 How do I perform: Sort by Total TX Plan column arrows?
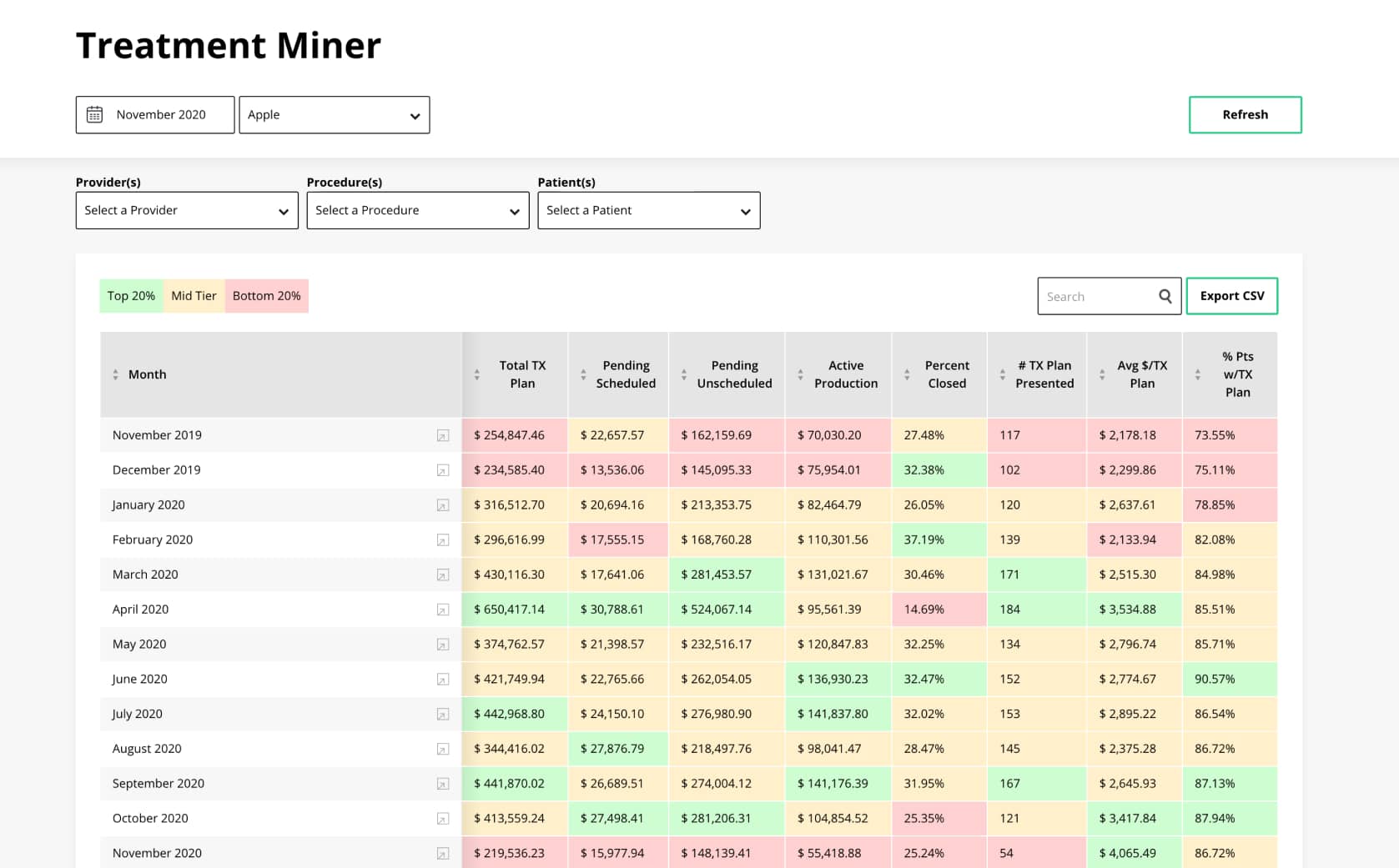(477, 375)
